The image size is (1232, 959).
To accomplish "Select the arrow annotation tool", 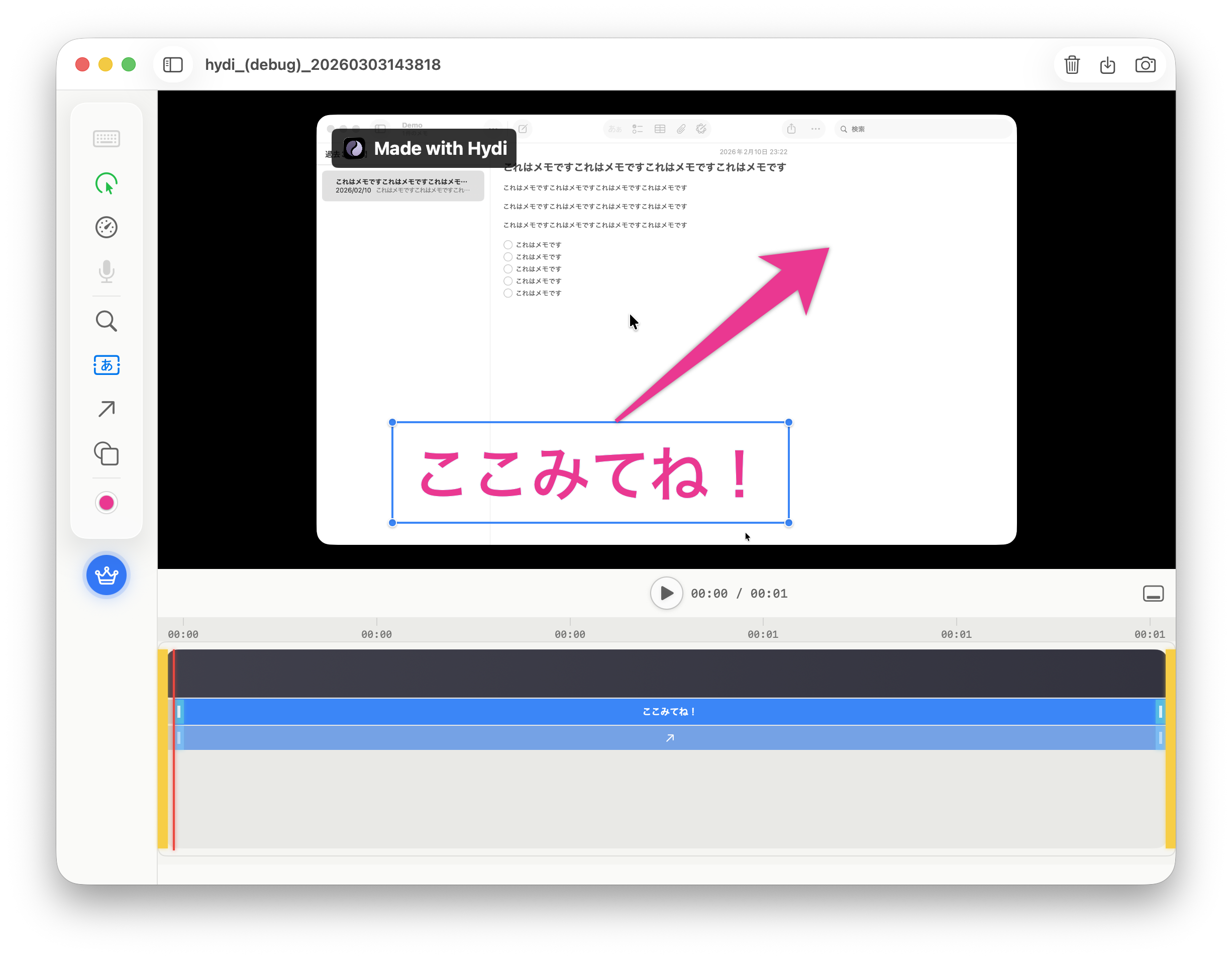I will coord(107,408).
